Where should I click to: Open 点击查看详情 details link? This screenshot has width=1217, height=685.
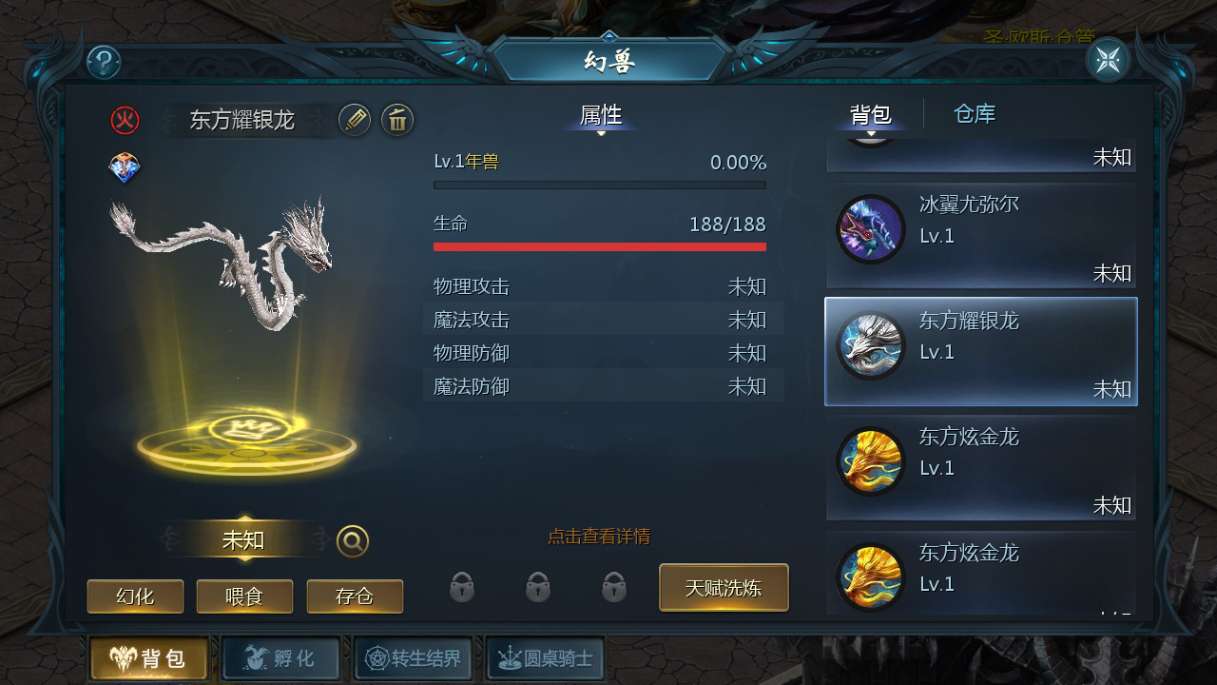[x=599, y=537]
